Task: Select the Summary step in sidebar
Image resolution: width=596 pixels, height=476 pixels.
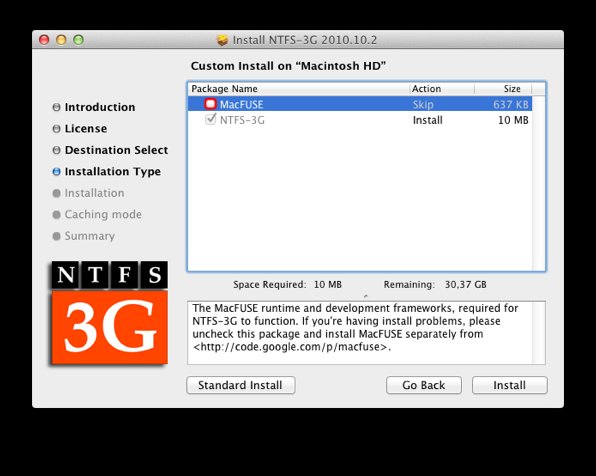Action: pyautogui.click(x=89, y=236)
